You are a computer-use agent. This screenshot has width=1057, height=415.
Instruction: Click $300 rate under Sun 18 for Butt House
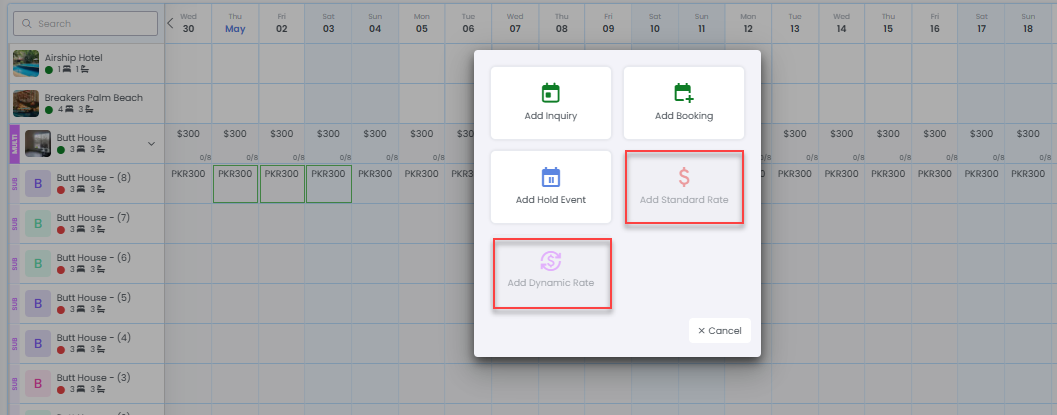1028,134
